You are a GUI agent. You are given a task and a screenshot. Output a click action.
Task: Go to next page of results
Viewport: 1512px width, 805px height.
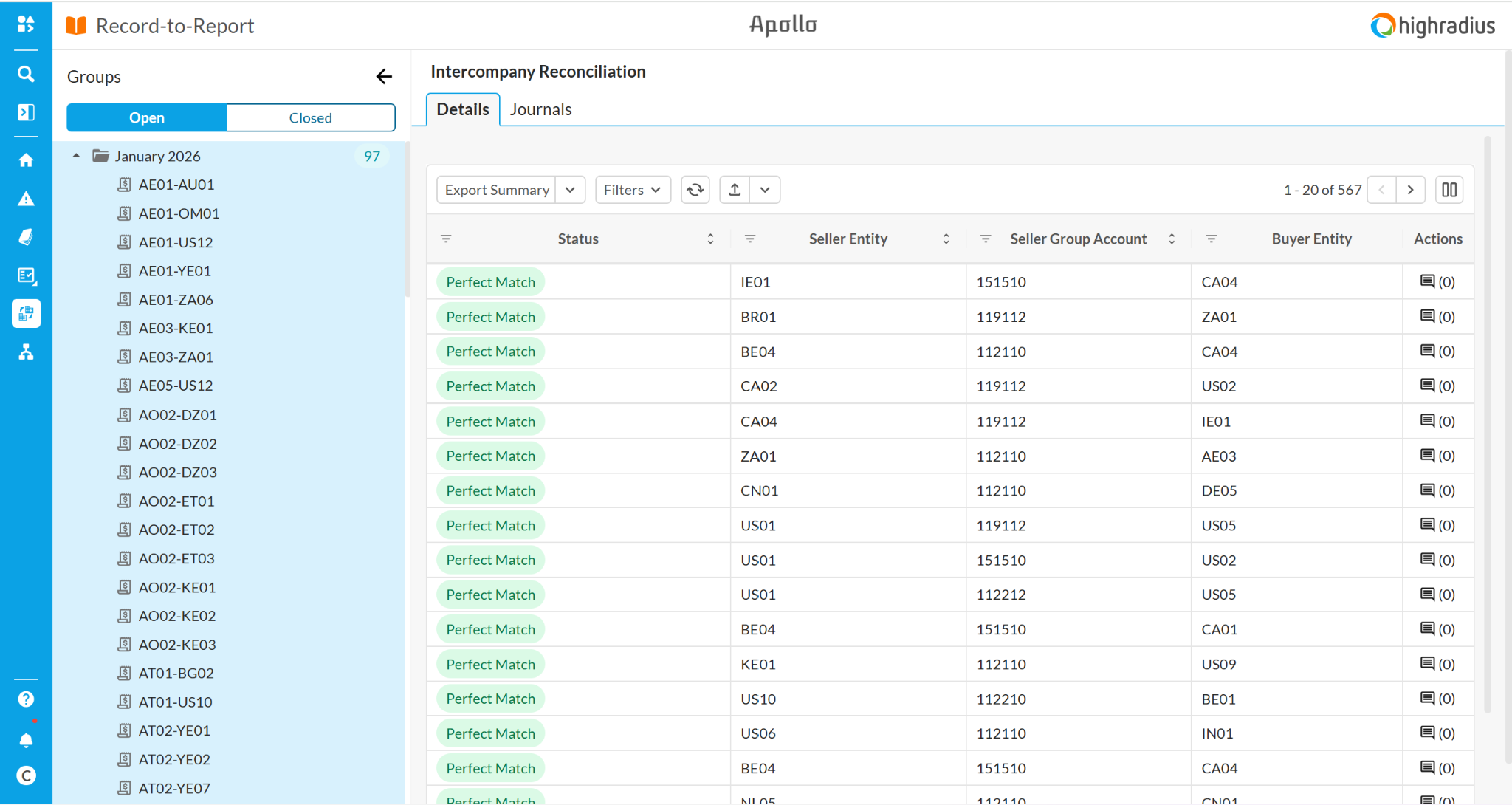coord(1410,190)
